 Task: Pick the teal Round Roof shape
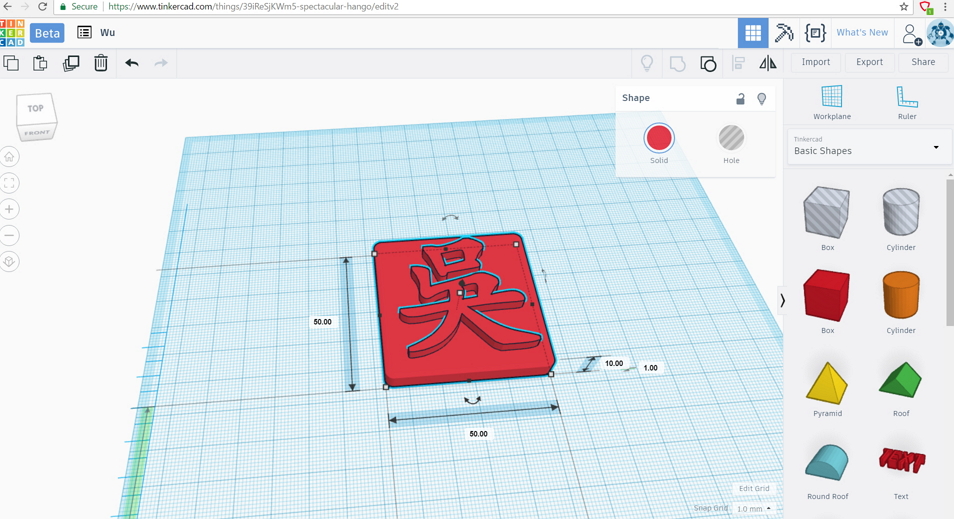pos(827,462)
